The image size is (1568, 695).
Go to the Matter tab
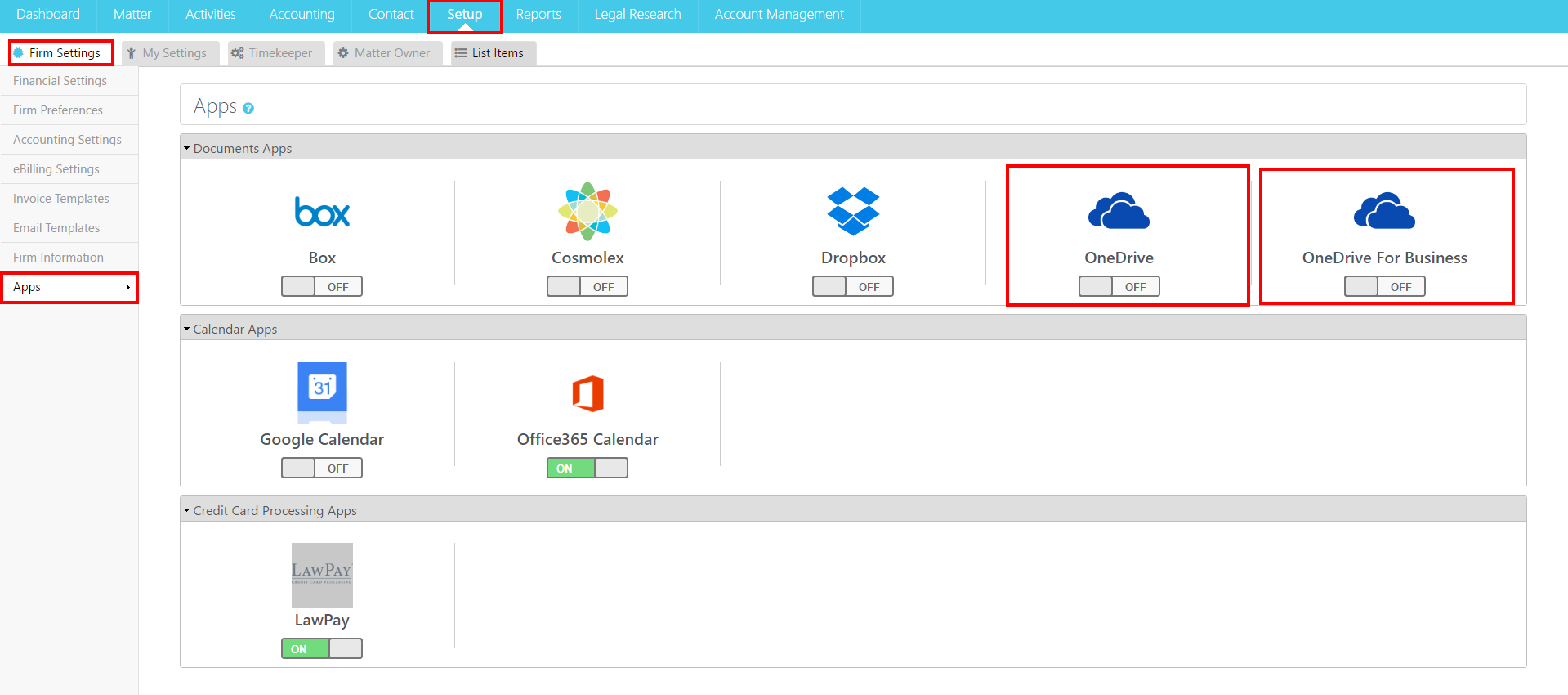click(x=132, y=15)
